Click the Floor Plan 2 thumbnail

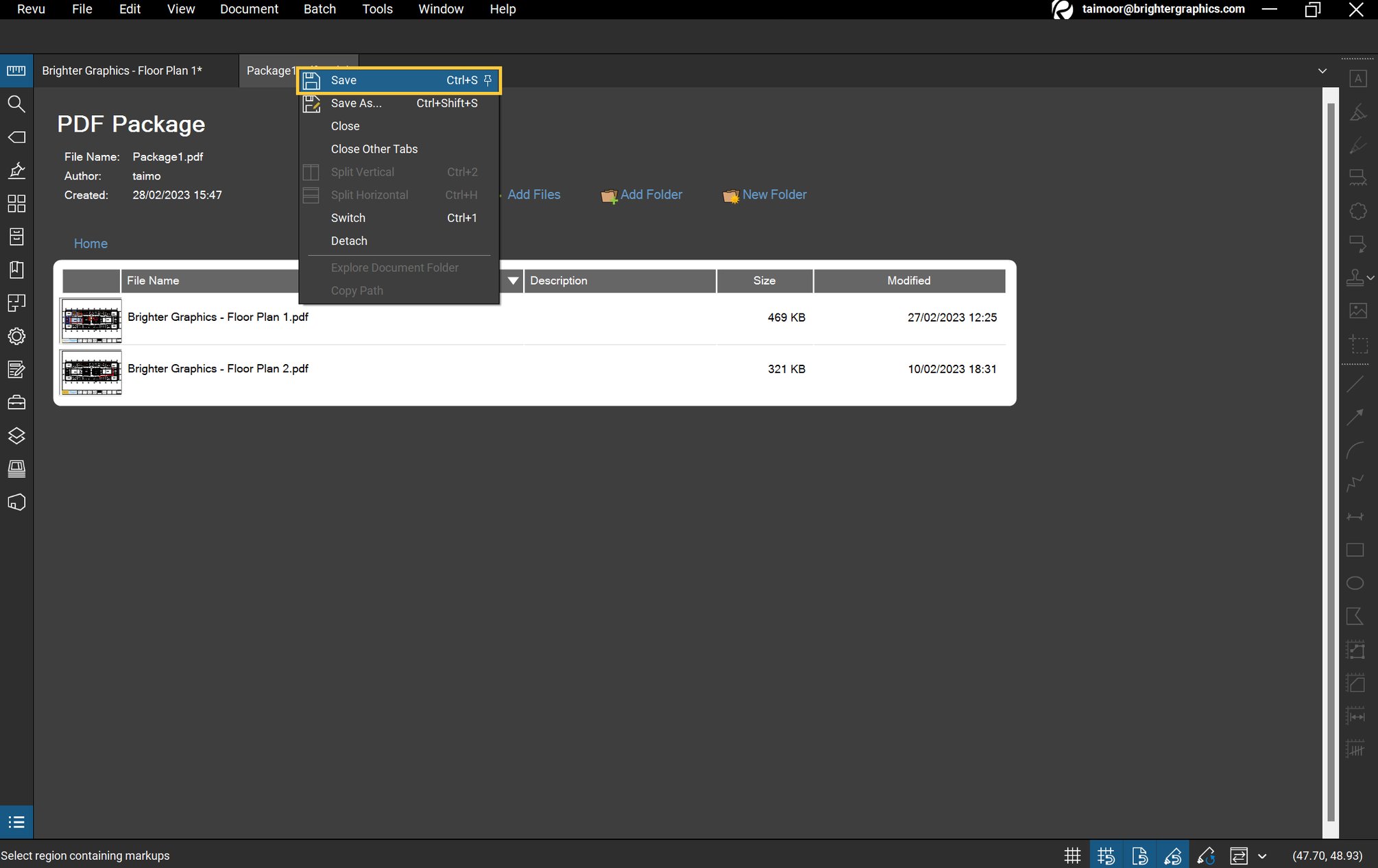[90, 372]
